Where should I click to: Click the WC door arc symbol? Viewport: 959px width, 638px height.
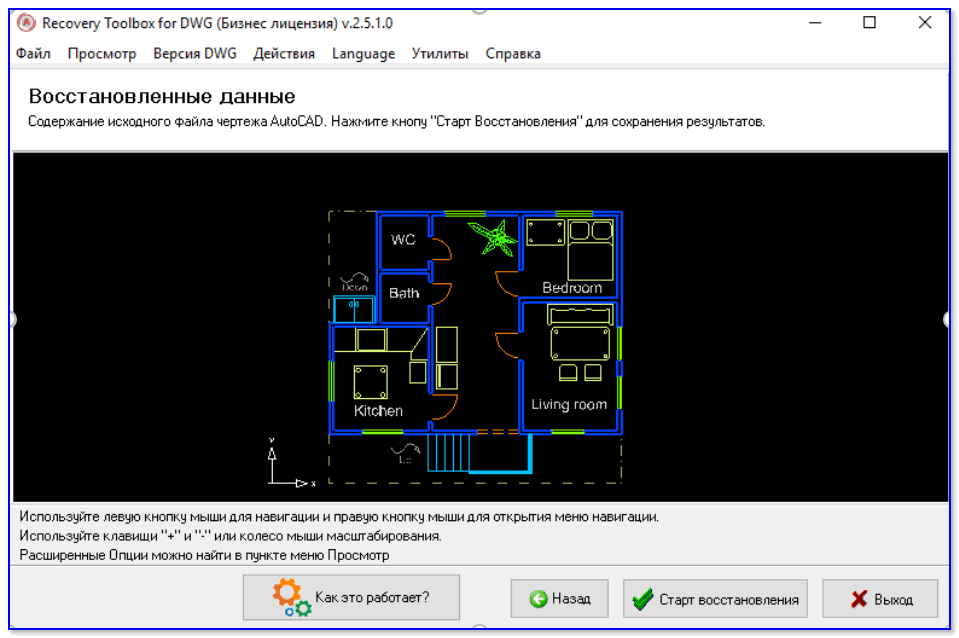442,250
